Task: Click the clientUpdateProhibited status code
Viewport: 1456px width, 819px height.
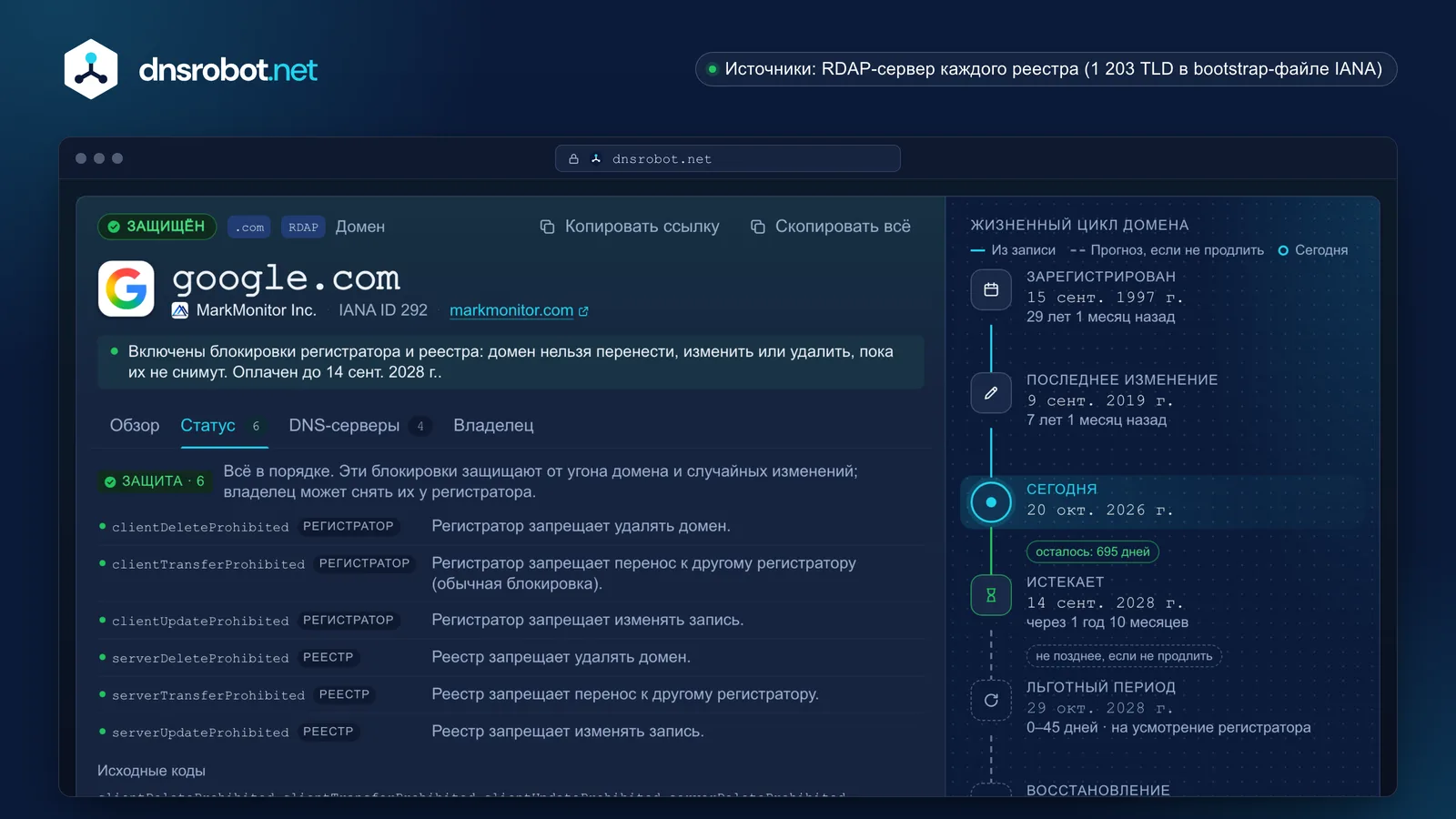Action: pos(200,621)
